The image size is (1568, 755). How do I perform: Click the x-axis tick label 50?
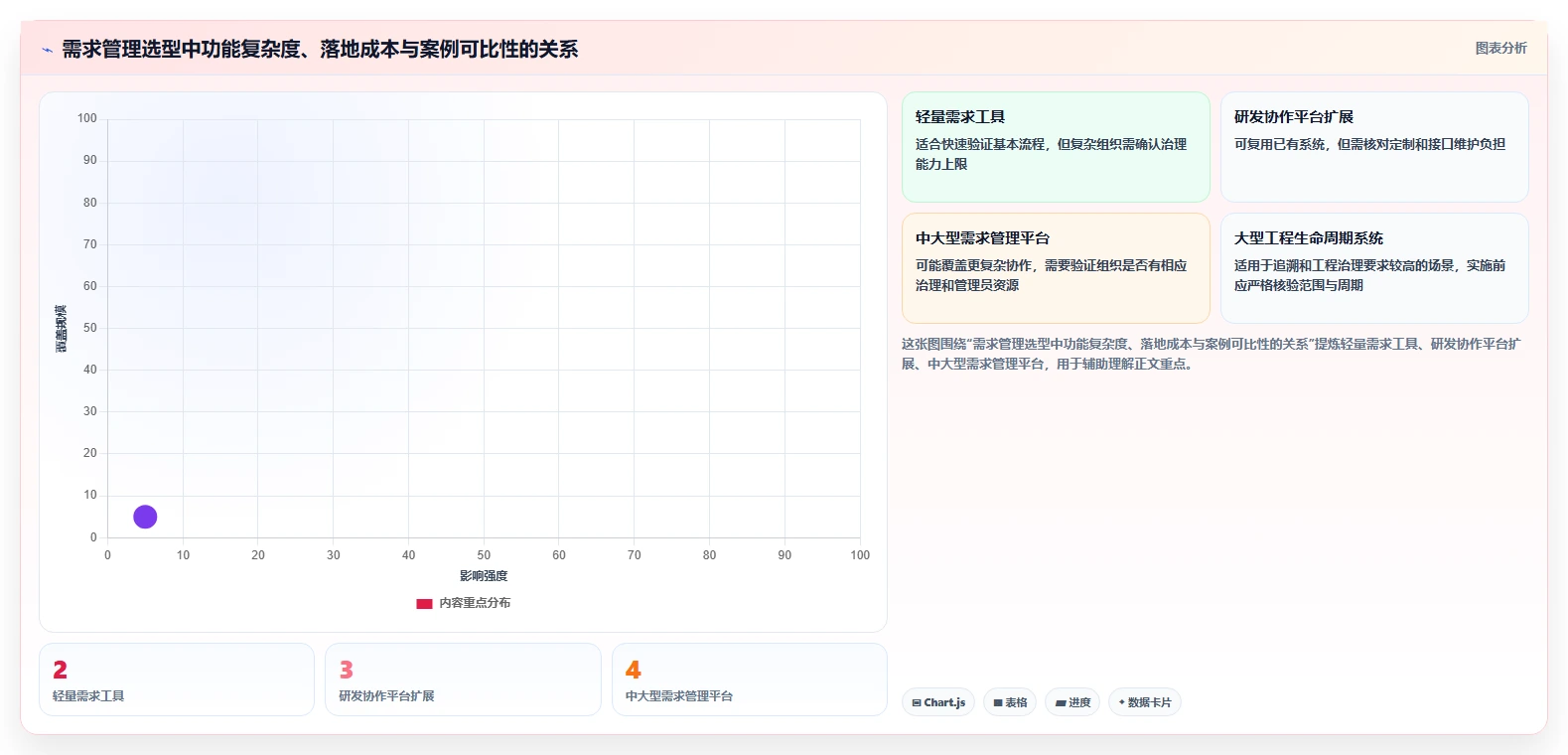click(x=484, y=555)
